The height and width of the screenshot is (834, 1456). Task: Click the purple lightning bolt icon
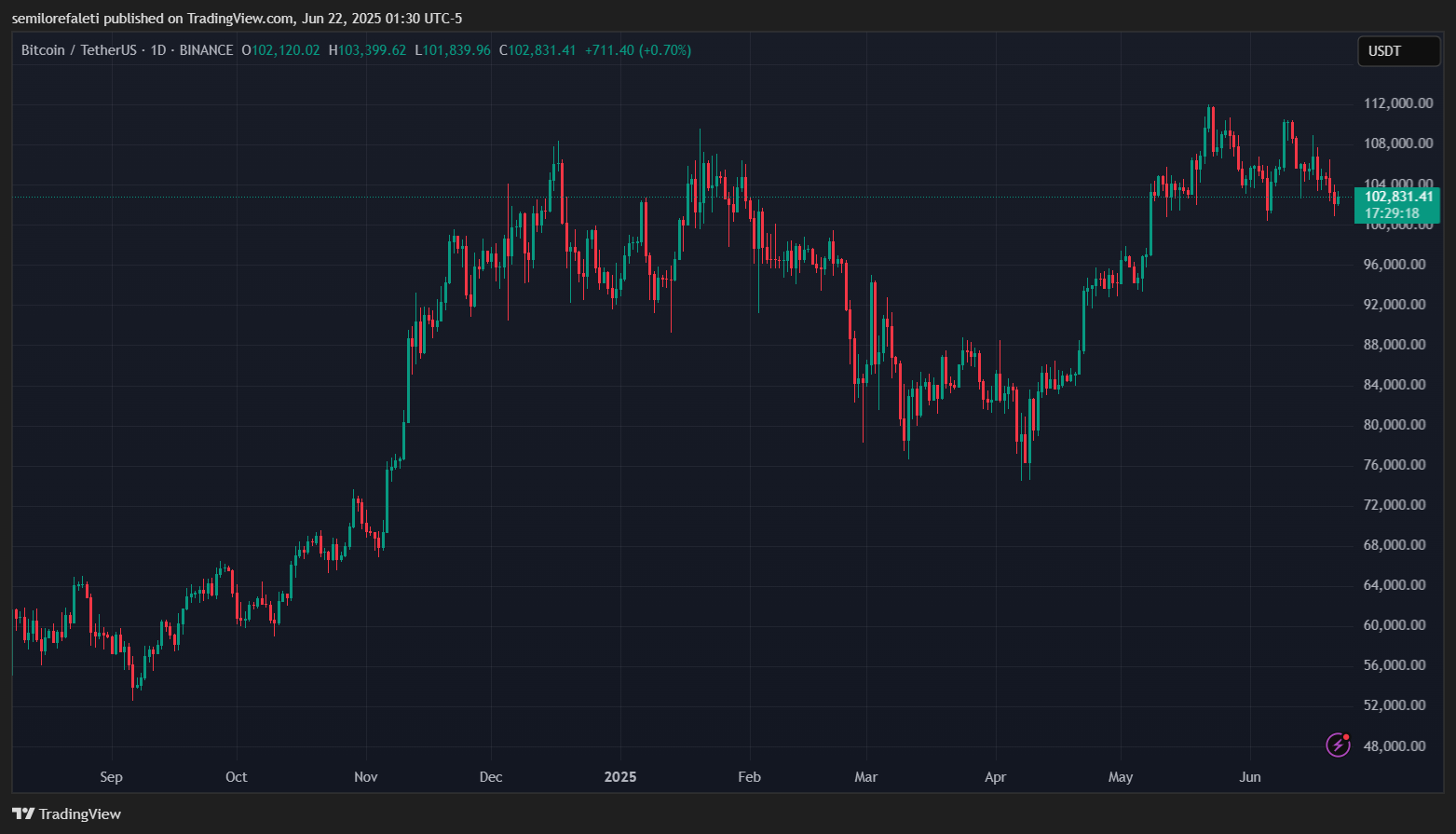click(1338, 745)
